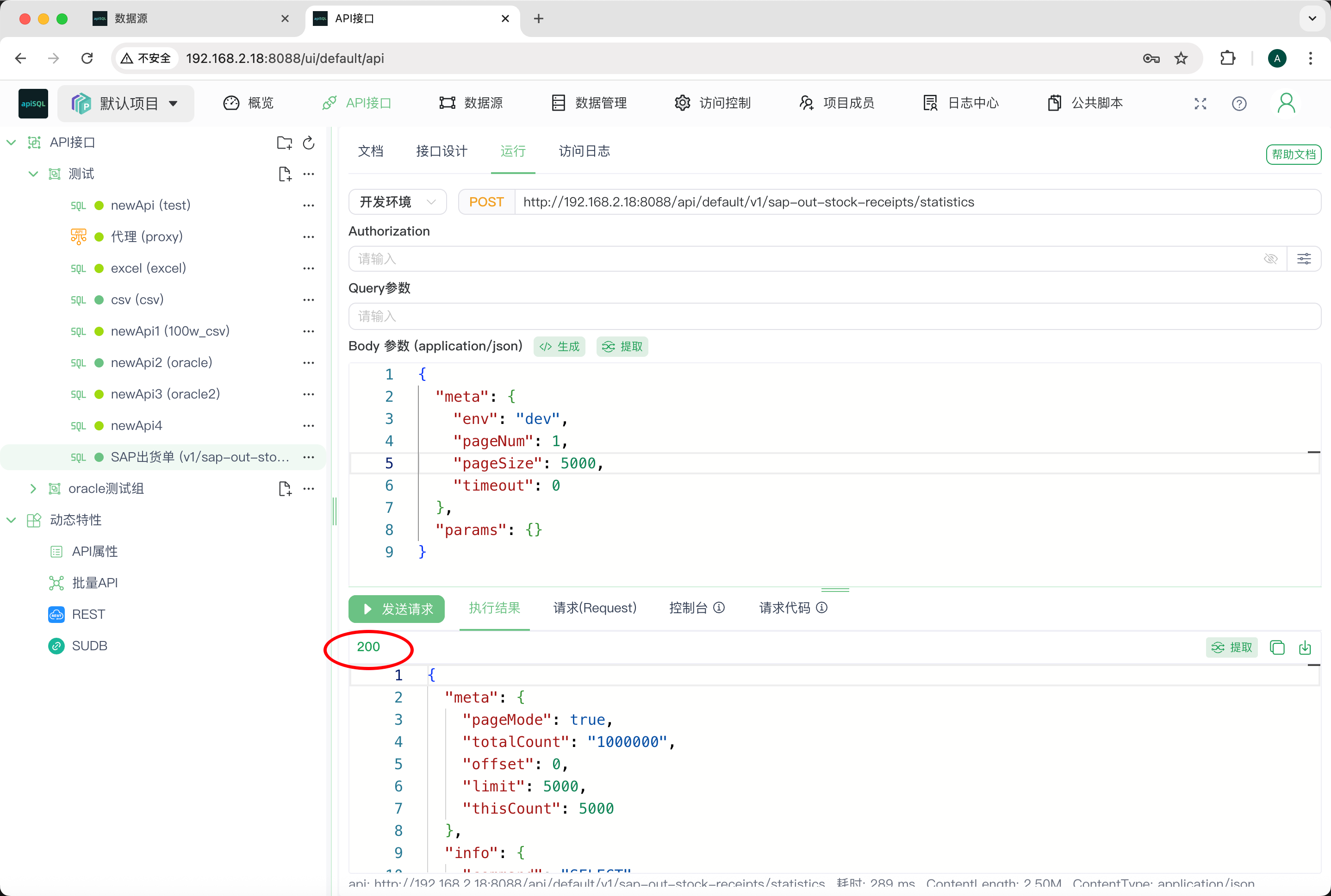The width and height of the screenshot is (1331, 896).
Task: Open the 开发环境 environment dropdown
Action: click(x=397, y=202)
